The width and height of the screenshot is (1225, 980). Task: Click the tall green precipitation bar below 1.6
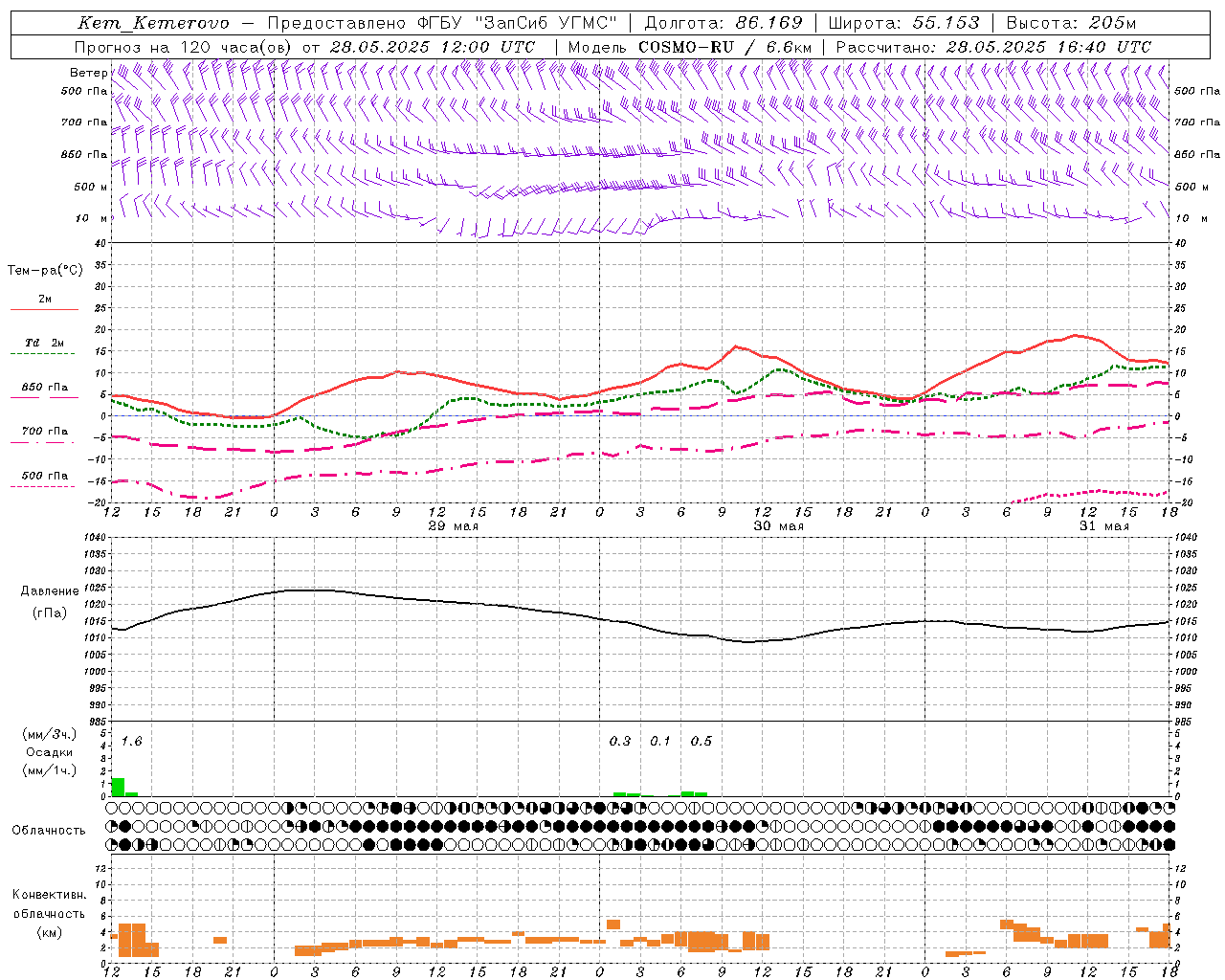pyautogui.click(x=119, y=787)
